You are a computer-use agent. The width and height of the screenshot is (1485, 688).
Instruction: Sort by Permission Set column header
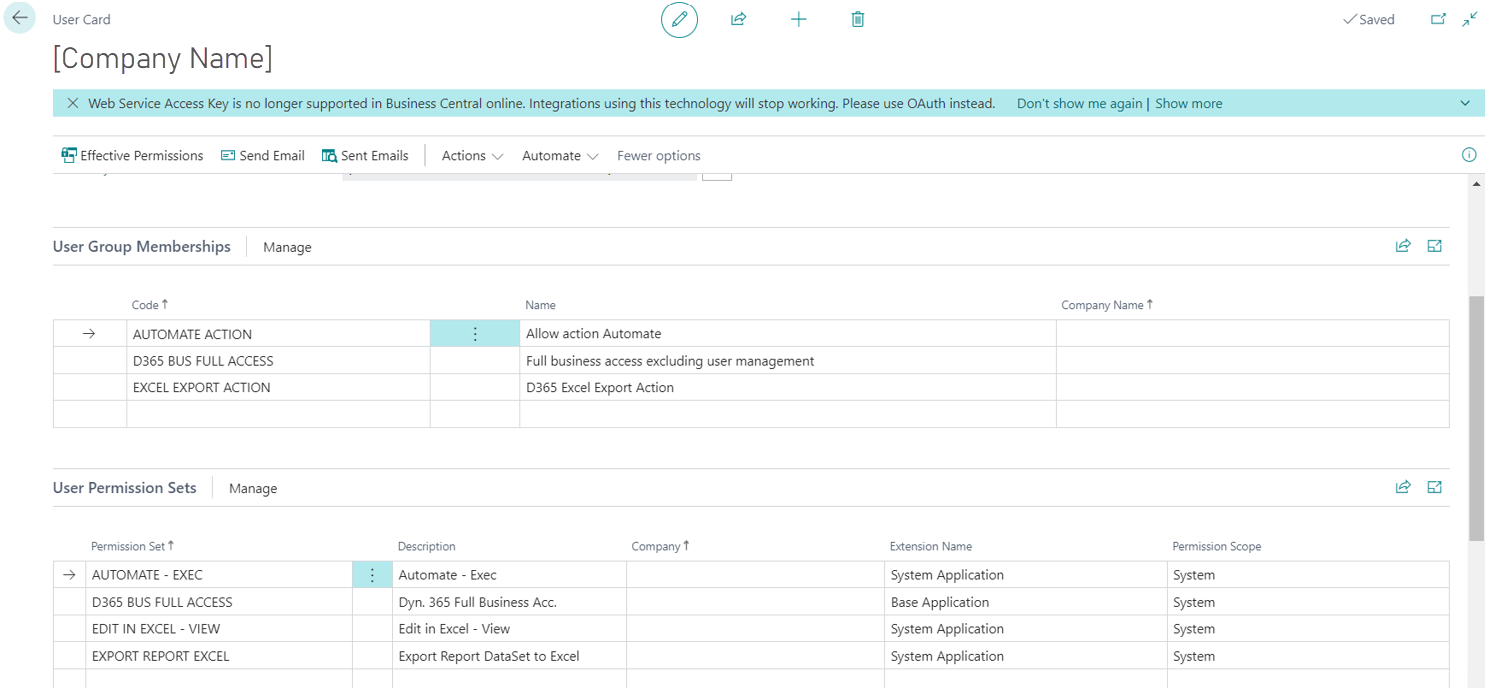tap(128, 546)
